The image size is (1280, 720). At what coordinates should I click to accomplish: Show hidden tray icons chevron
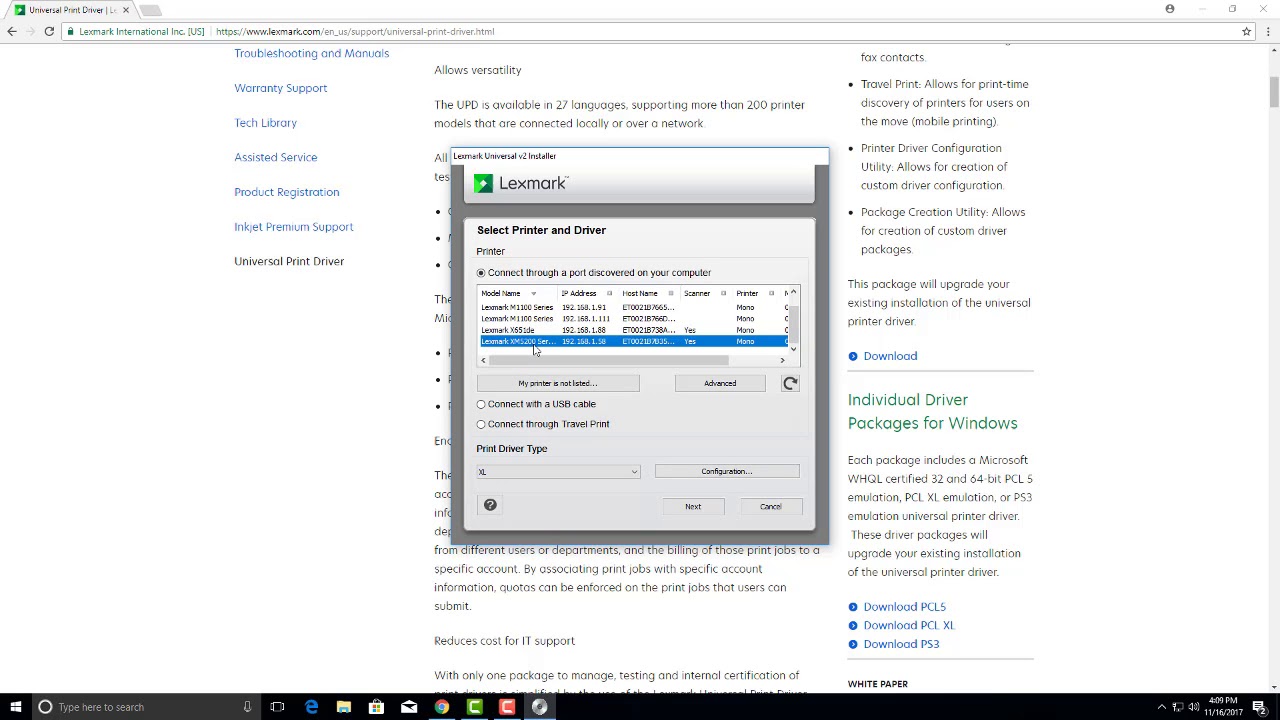[x=1161, y=707]
